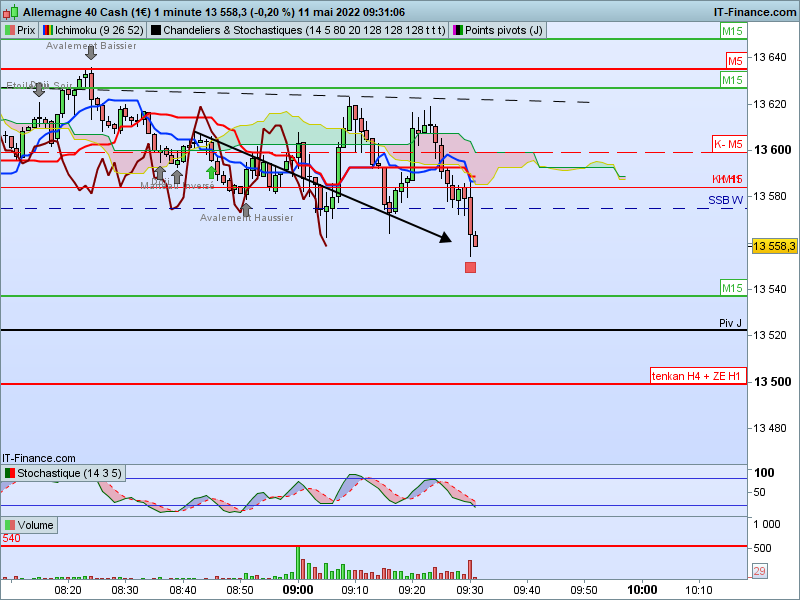
Task: Click the green up arrow signal marker
Action: click(x=211, y=172)
